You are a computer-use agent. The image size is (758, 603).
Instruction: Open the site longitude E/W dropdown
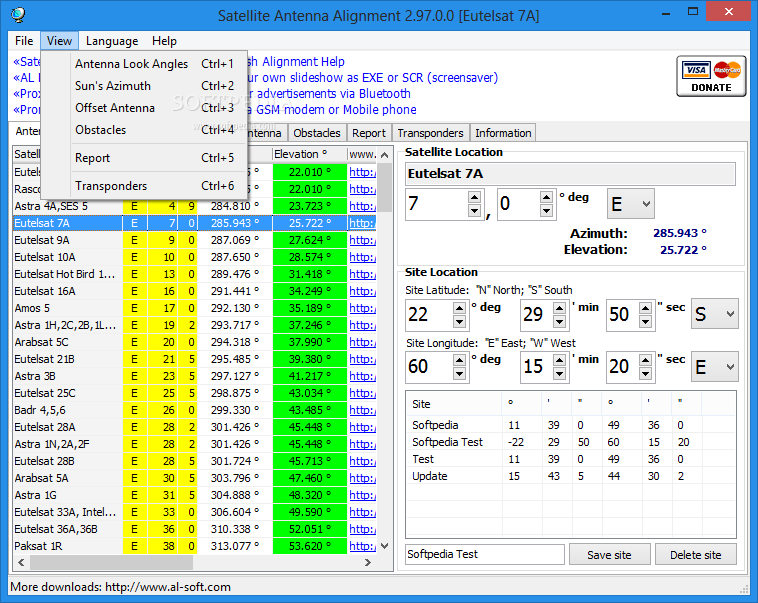click(x=714, y=367)
